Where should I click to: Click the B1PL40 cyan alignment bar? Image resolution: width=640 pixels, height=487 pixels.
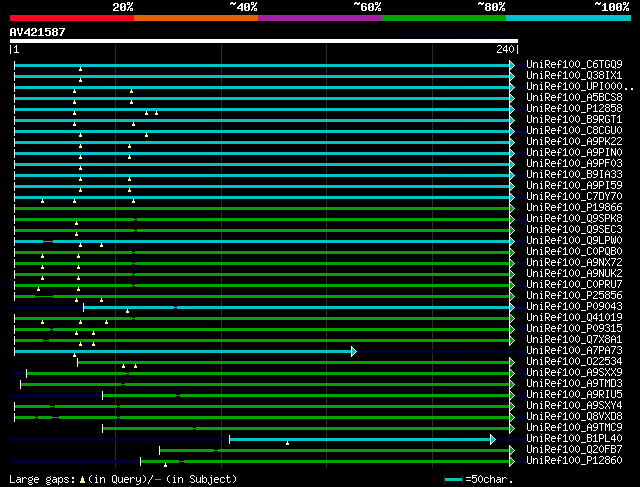click(361, 440)
